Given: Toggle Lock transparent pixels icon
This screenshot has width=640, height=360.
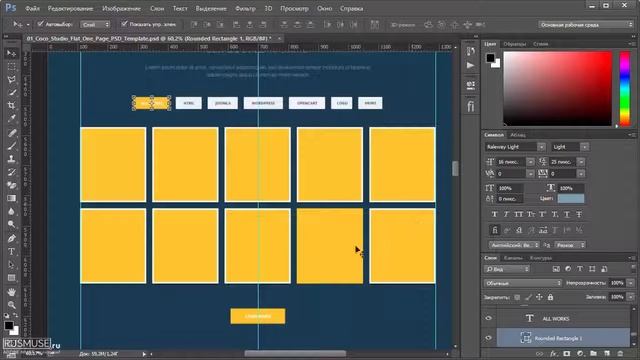Looking at the screenshot, I should coord(517,297).
